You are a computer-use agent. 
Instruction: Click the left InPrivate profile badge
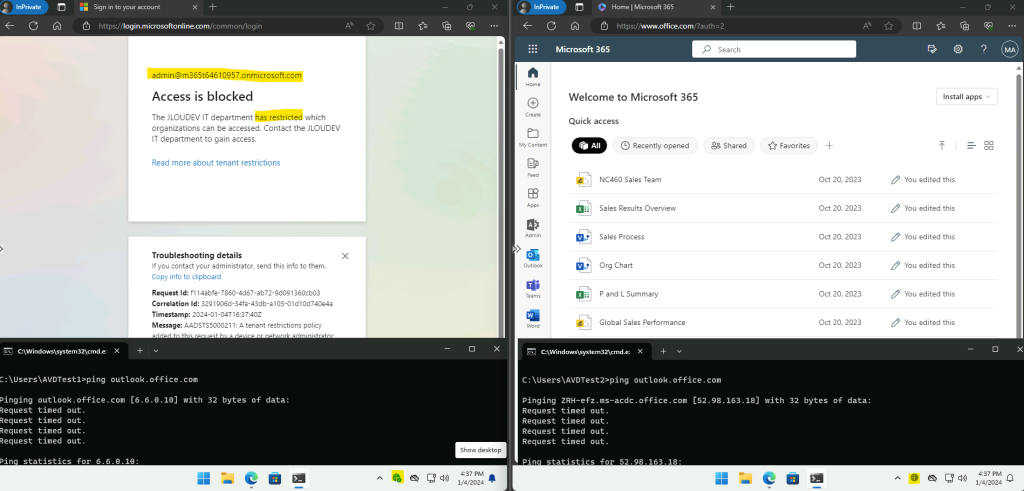[x=24, y=7]
